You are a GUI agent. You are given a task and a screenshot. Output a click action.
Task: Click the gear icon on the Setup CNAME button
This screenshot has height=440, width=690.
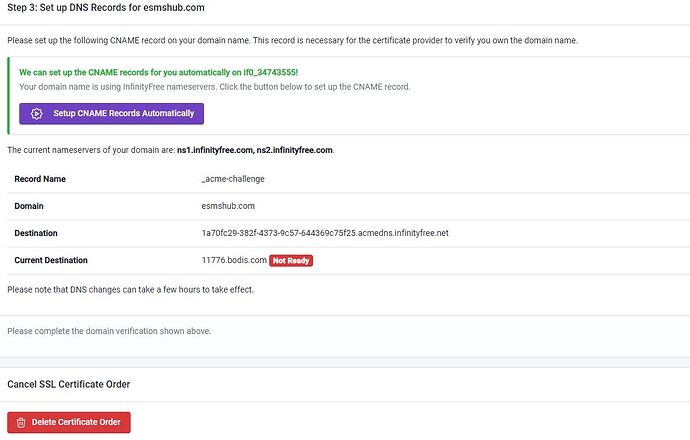point(36,114)
